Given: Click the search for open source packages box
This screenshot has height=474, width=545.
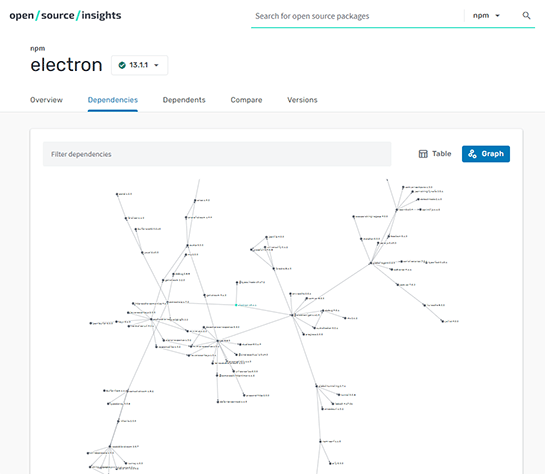Looking at the screenshot, I should [357, 16].
